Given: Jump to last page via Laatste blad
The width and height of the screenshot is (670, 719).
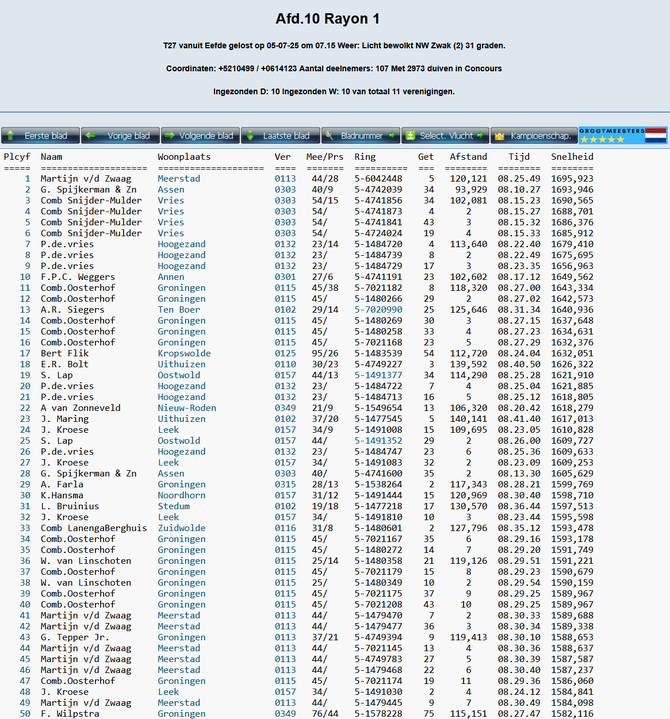Looking at the screenshot, I should click(281, 136).
